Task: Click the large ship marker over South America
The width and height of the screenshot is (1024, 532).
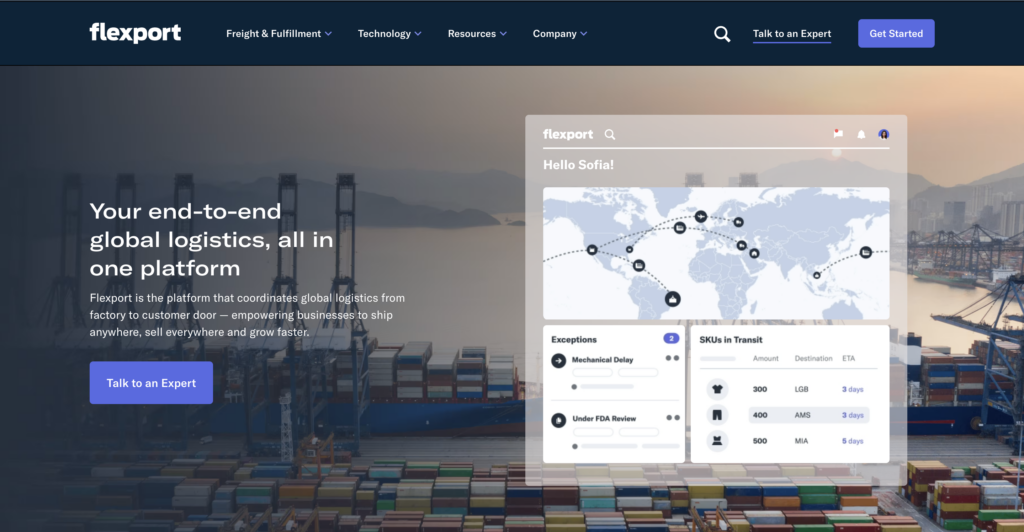Action: [673, 299]
